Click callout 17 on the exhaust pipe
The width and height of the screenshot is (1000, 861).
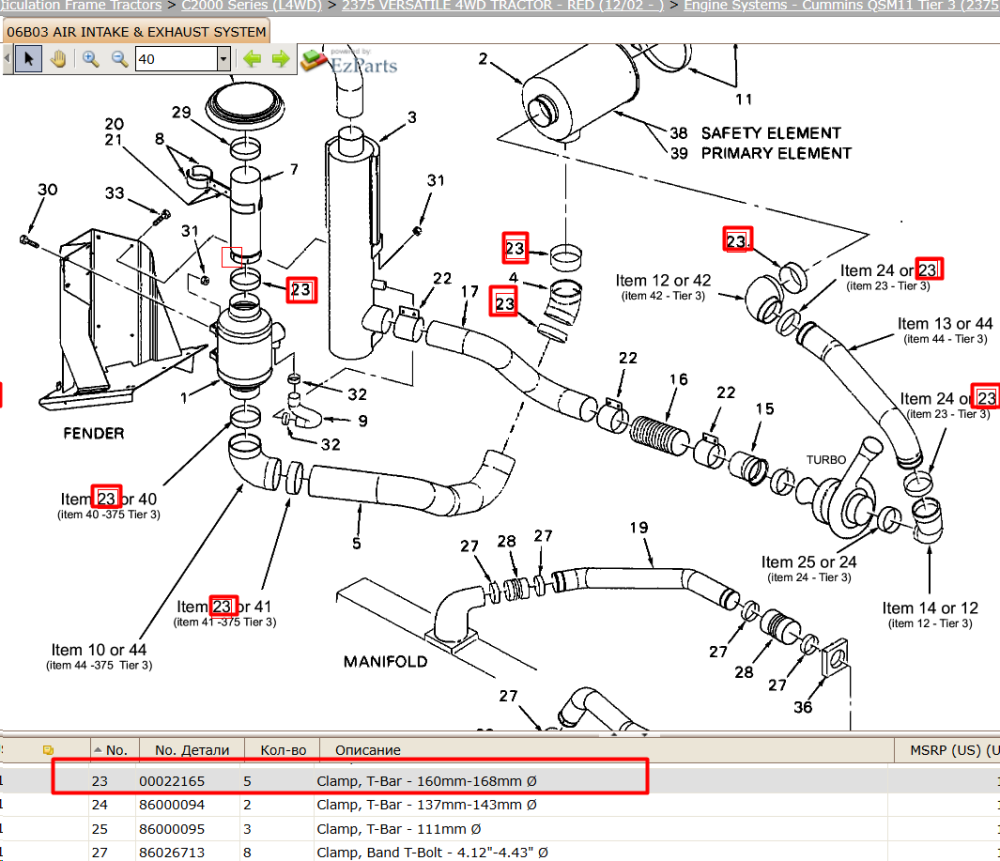click(x=470, y=291)
